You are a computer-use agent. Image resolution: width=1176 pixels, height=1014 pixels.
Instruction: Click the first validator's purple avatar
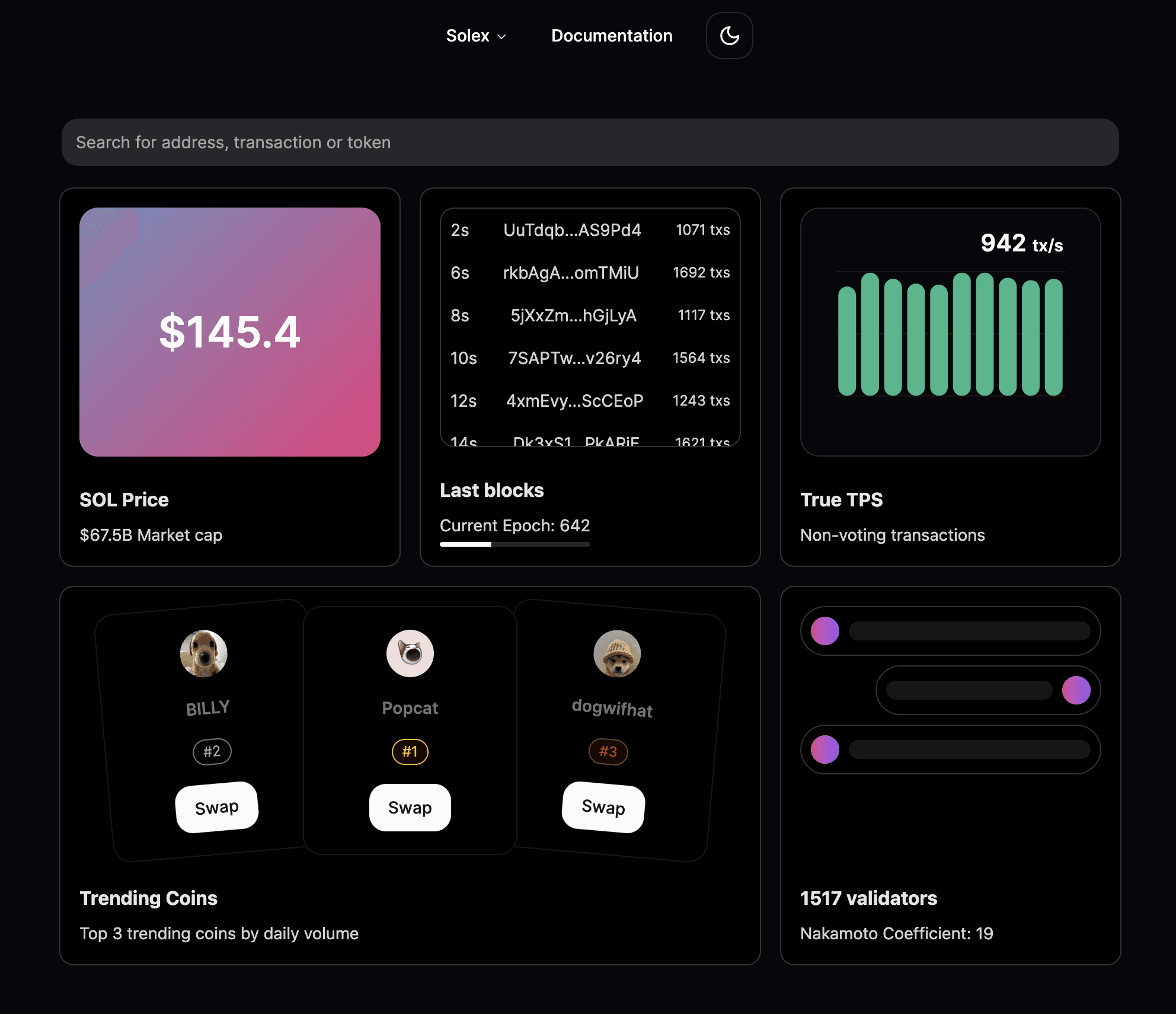pos(825,631)
